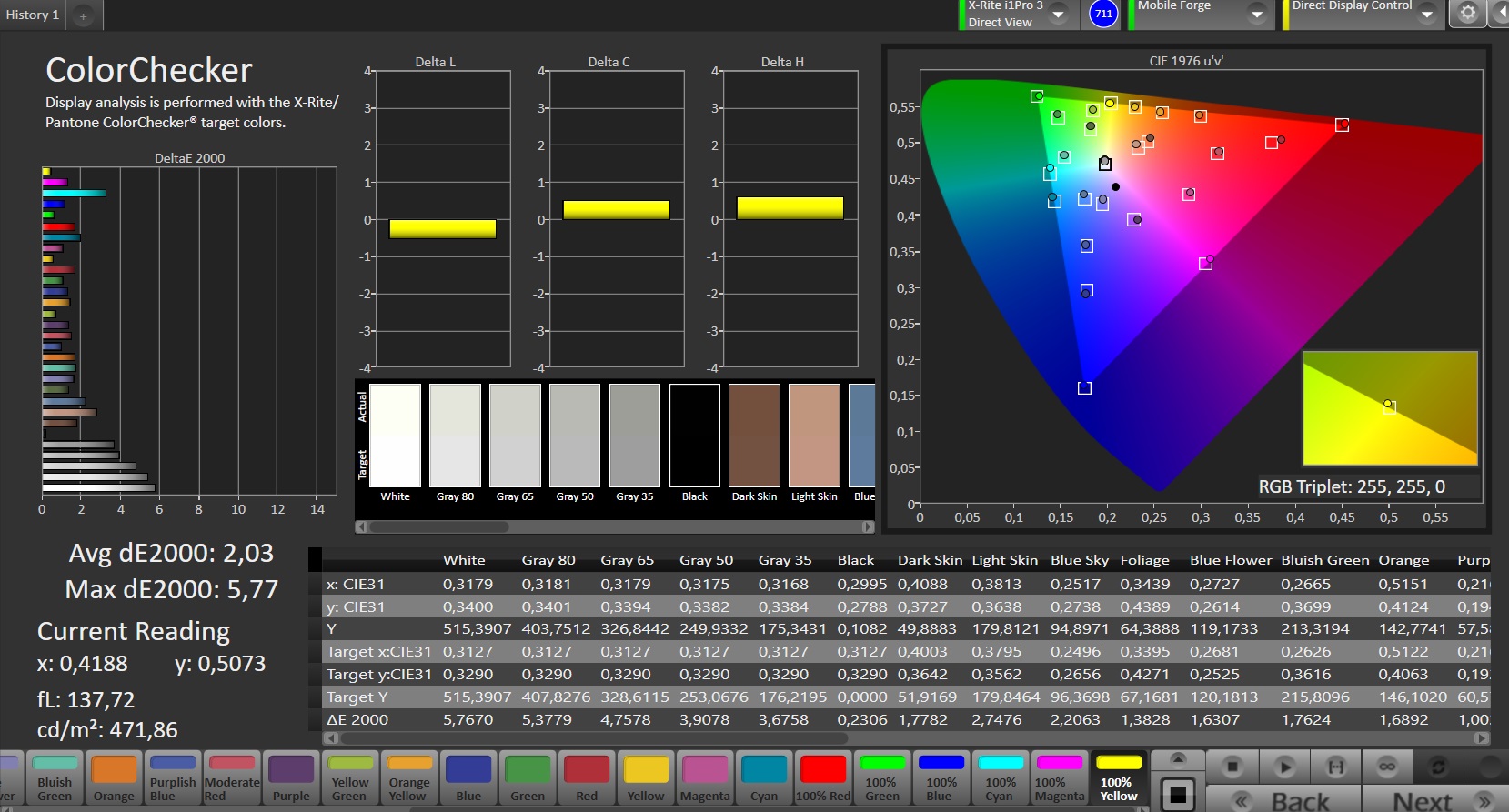1509x812 pixels.
Task: Click the blue 711 meter badge
Action: [x=1103, y=14]
